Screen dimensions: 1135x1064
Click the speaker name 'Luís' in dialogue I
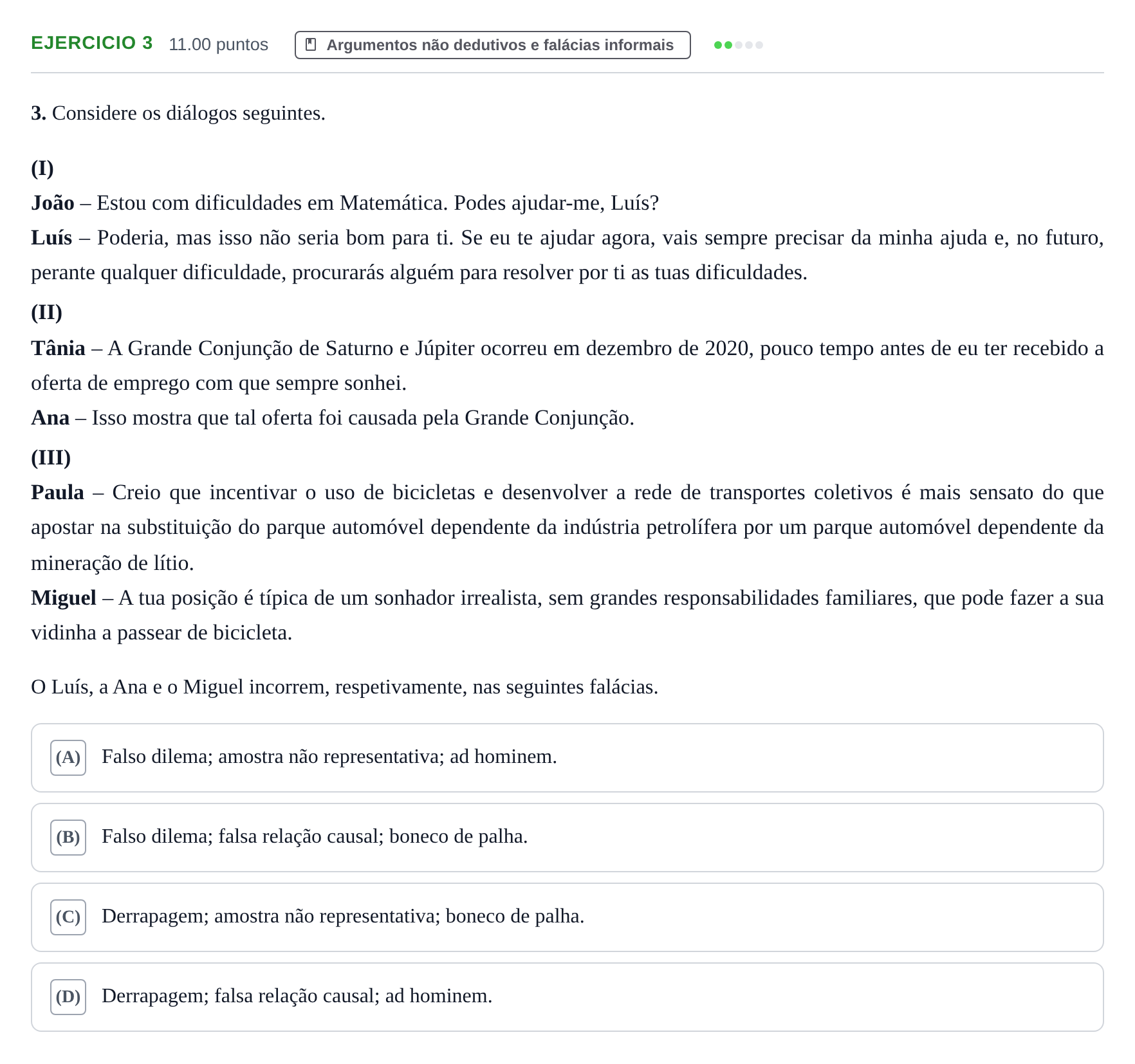[x=51, y=238]
